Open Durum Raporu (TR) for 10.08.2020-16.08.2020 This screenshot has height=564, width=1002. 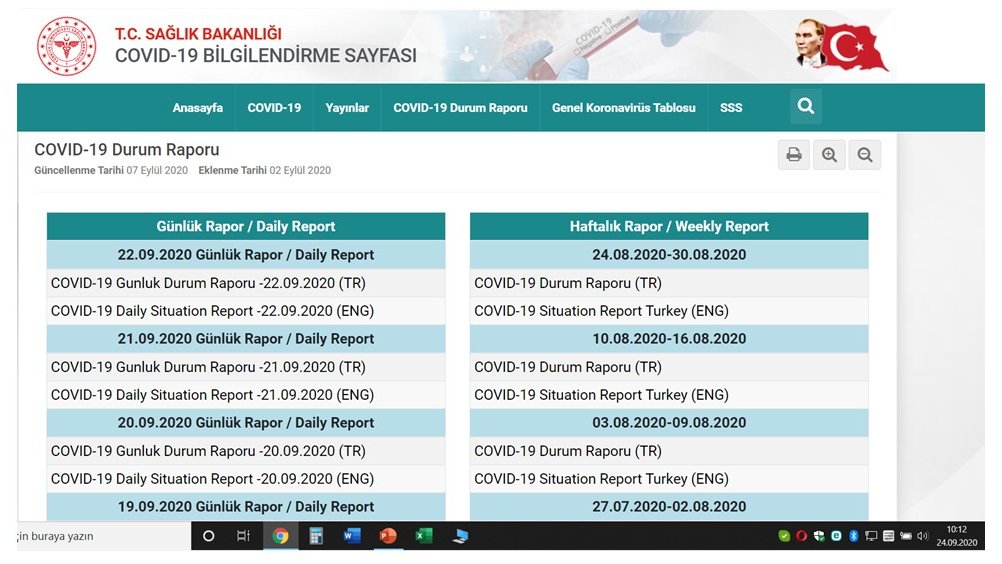568,367
